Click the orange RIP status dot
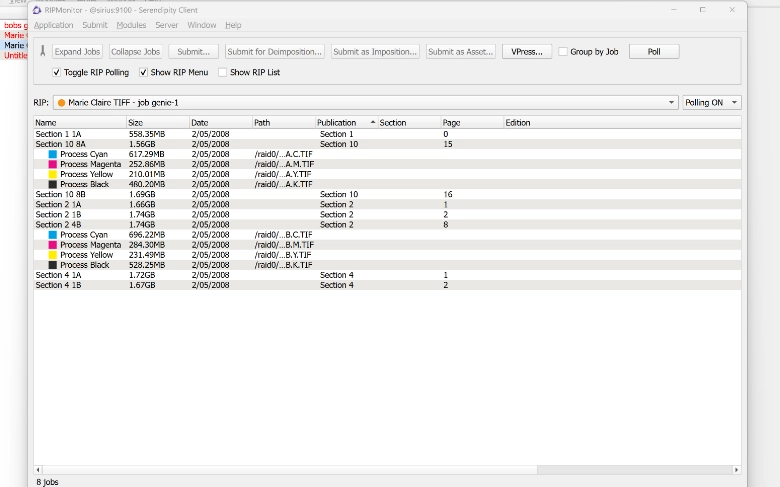Image resolution: width=780 pixels, height=487 pixels. click(61, 103)
